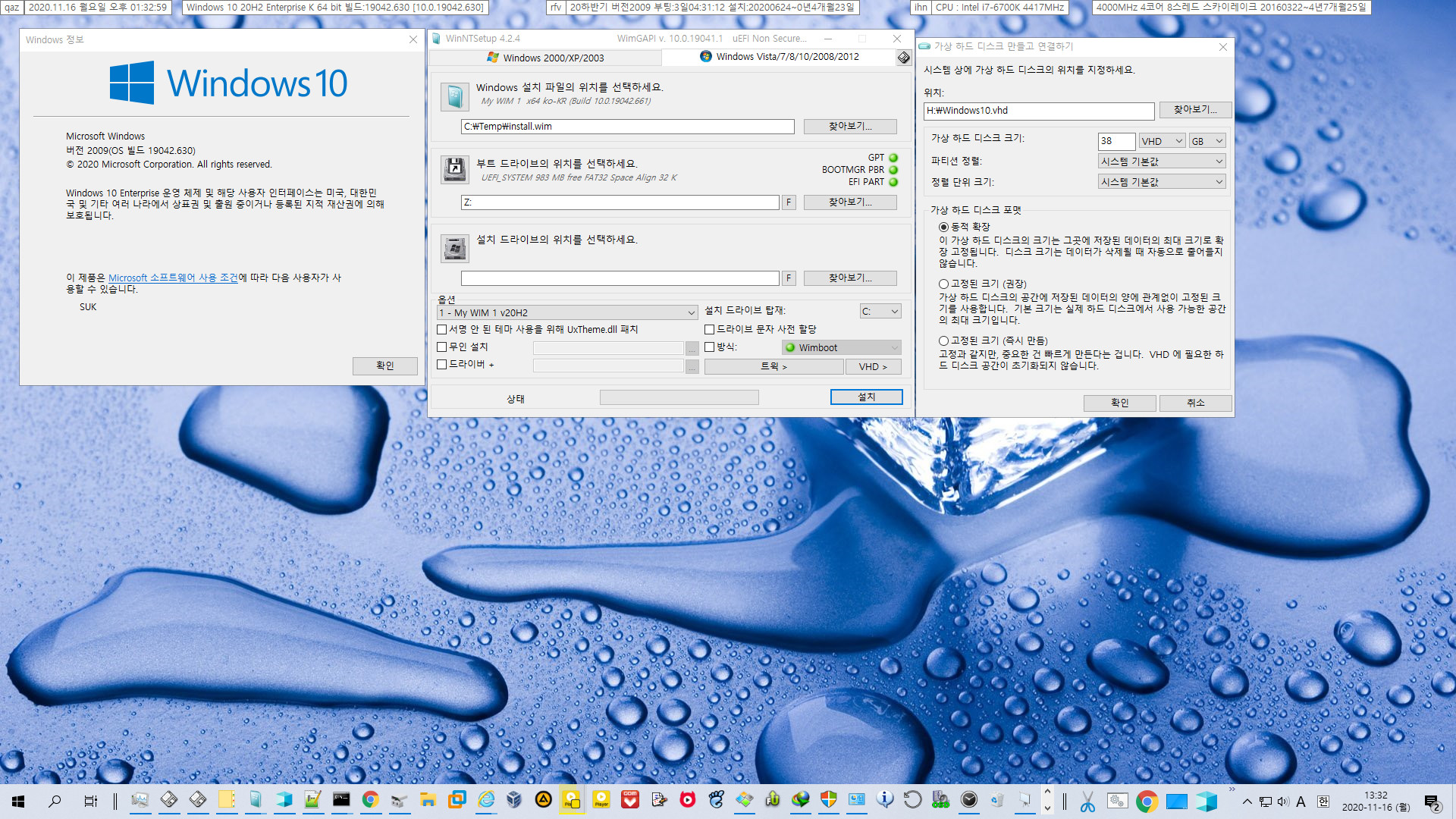
Task: Open AIMP player icon on the taskbar
Action: 543,799
